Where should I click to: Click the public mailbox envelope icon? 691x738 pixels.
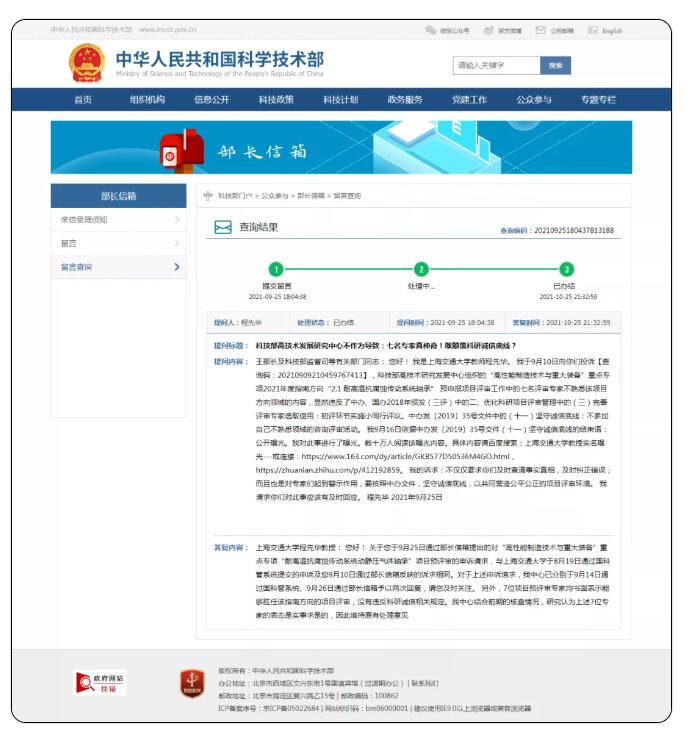(541, 30)
